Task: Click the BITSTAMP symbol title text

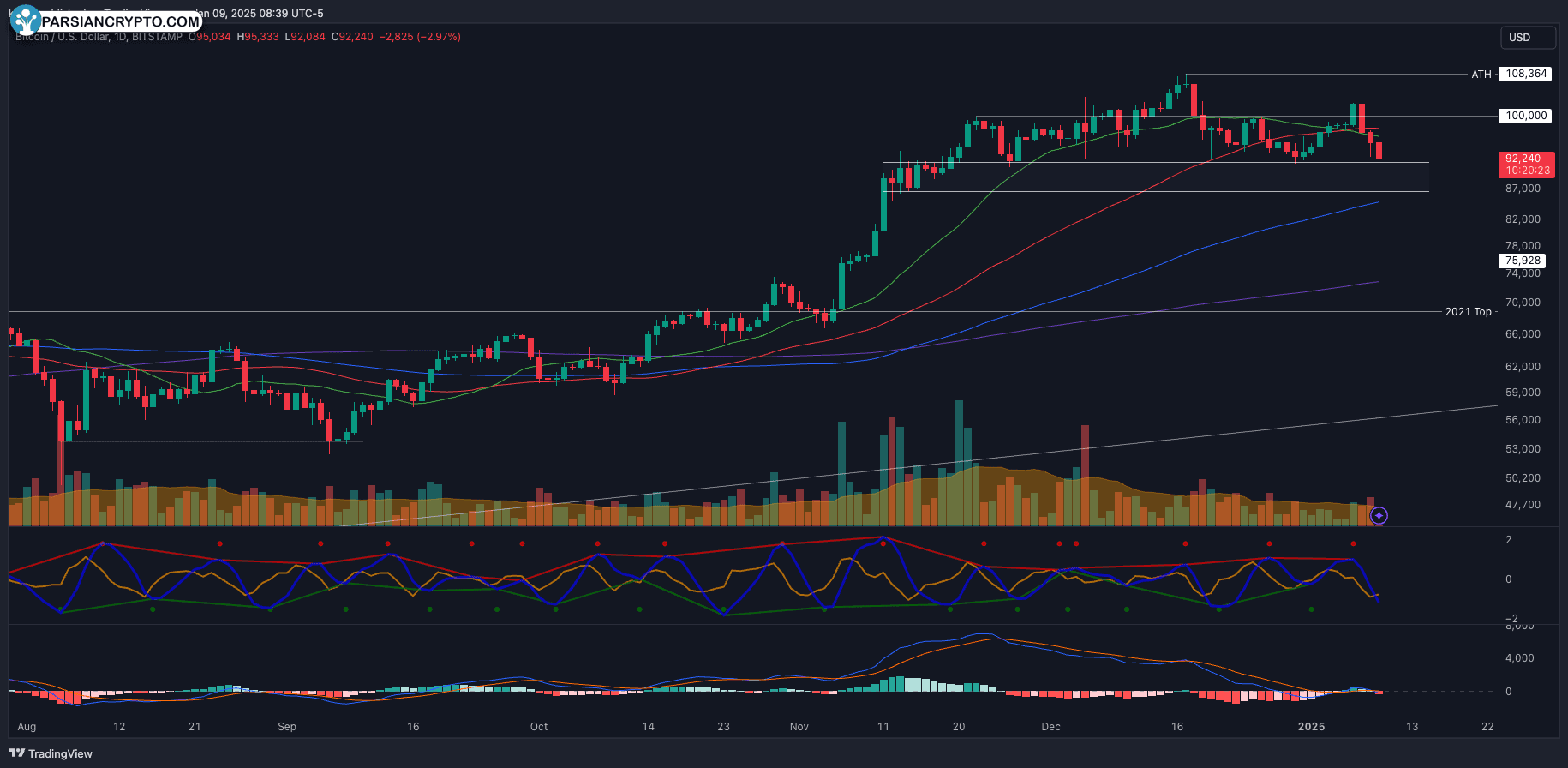Action: click(x=99, y=37)
